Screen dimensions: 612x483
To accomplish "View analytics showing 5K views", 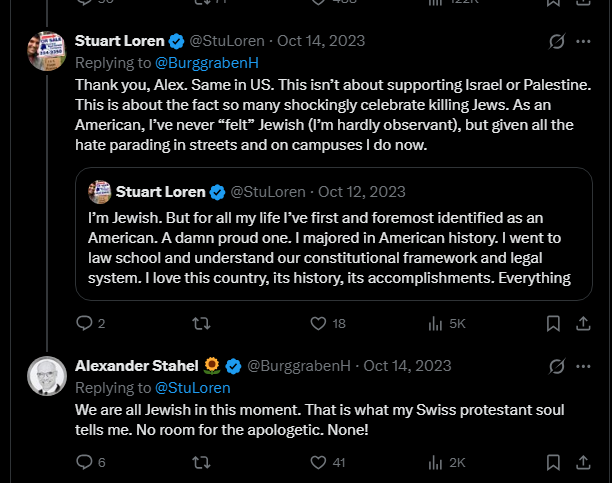I will pos(447,323).
